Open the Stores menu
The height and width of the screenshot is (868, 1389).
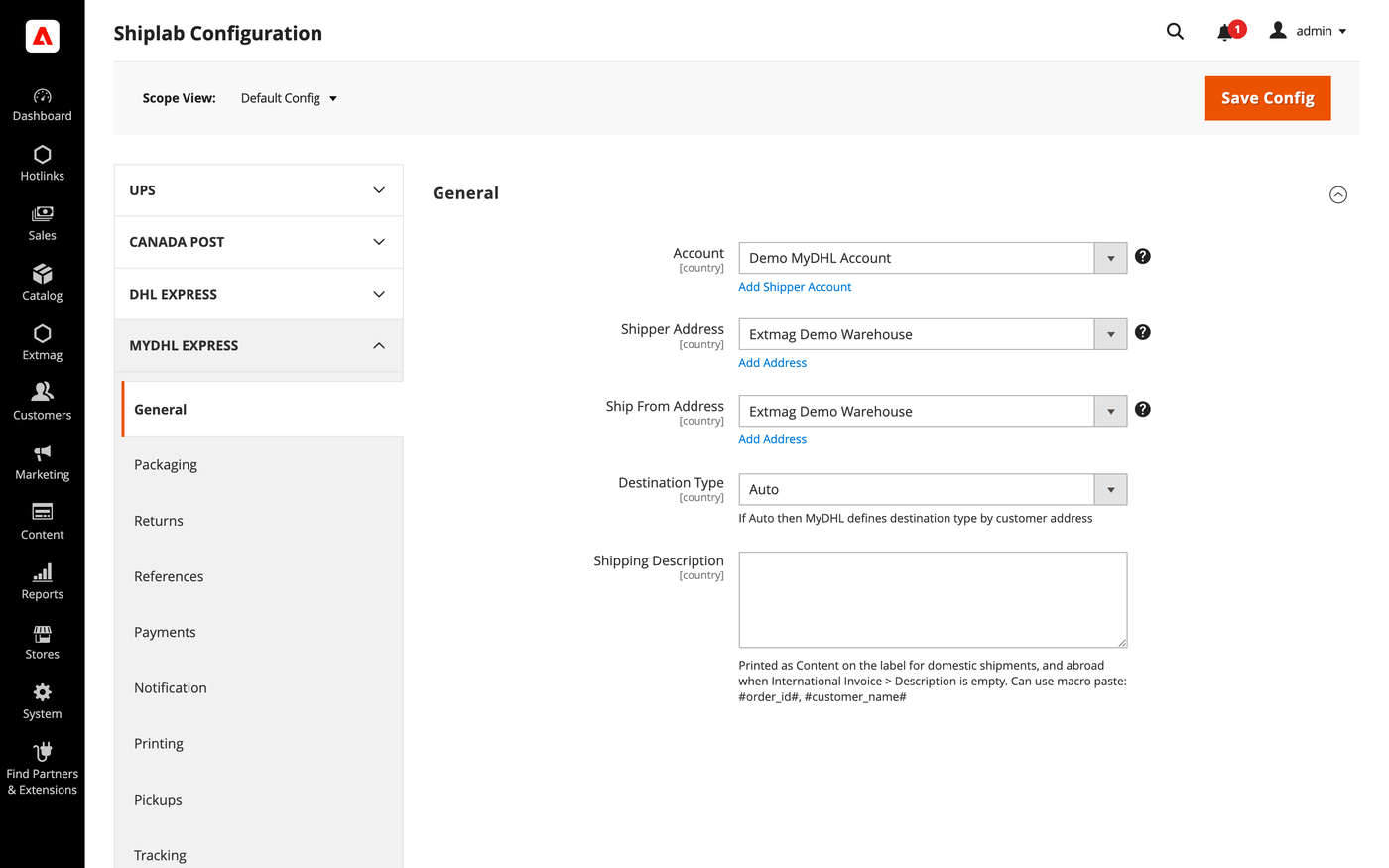[x=42, y=641]
